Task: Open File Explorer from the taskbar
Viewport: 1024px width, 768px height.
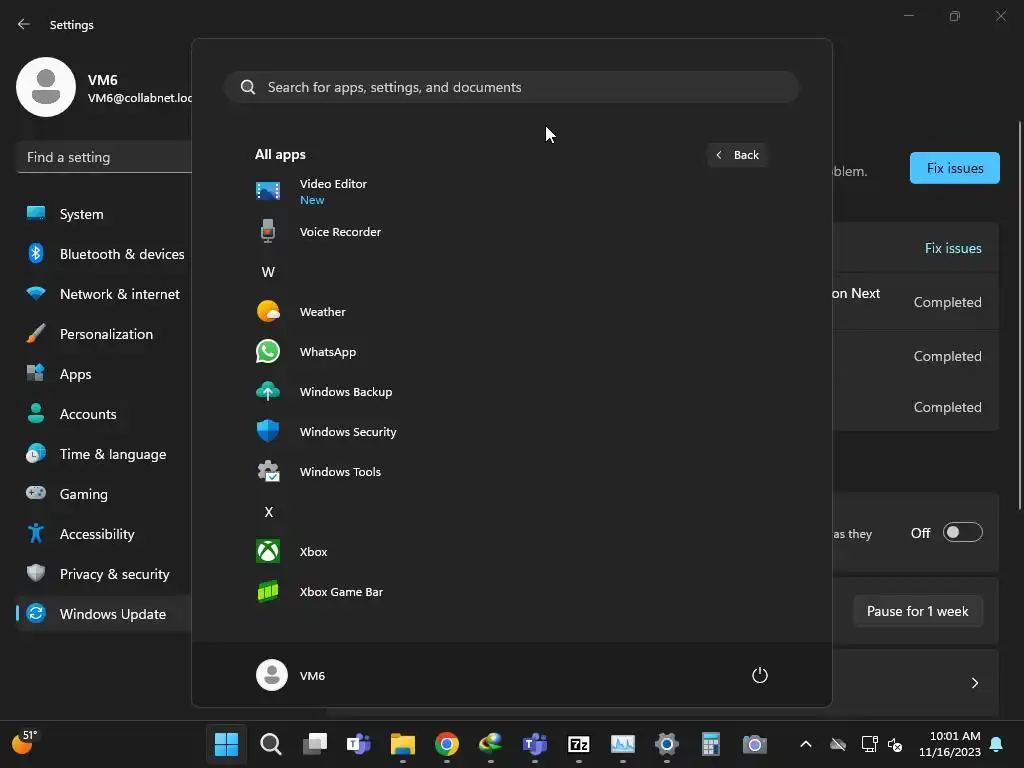Action: point(403,744)
